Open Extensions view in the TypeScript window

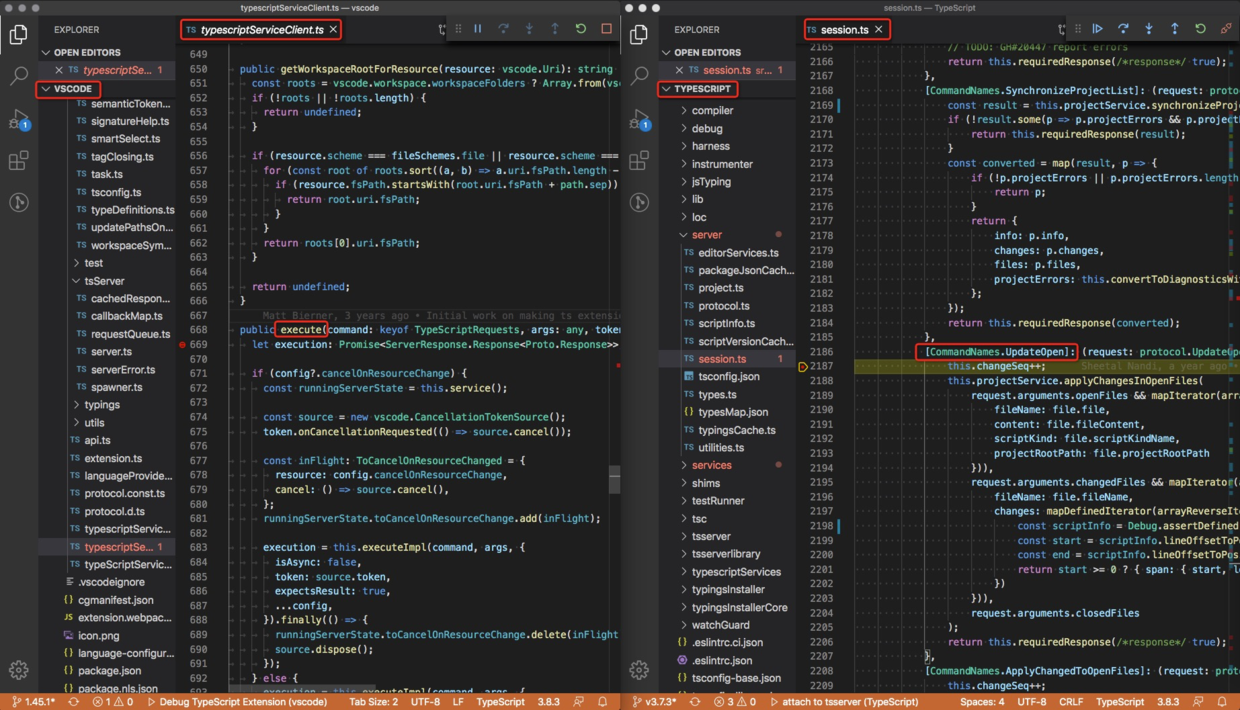tap(639, 160)
